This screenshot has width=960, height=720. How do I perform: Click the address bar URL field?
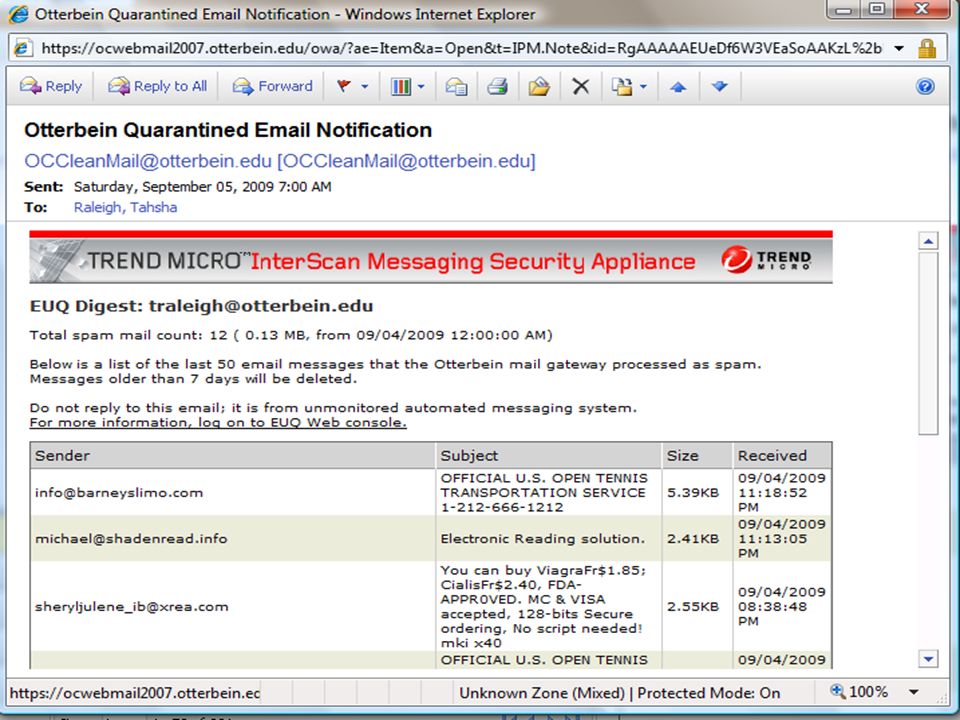pos(462,48)
